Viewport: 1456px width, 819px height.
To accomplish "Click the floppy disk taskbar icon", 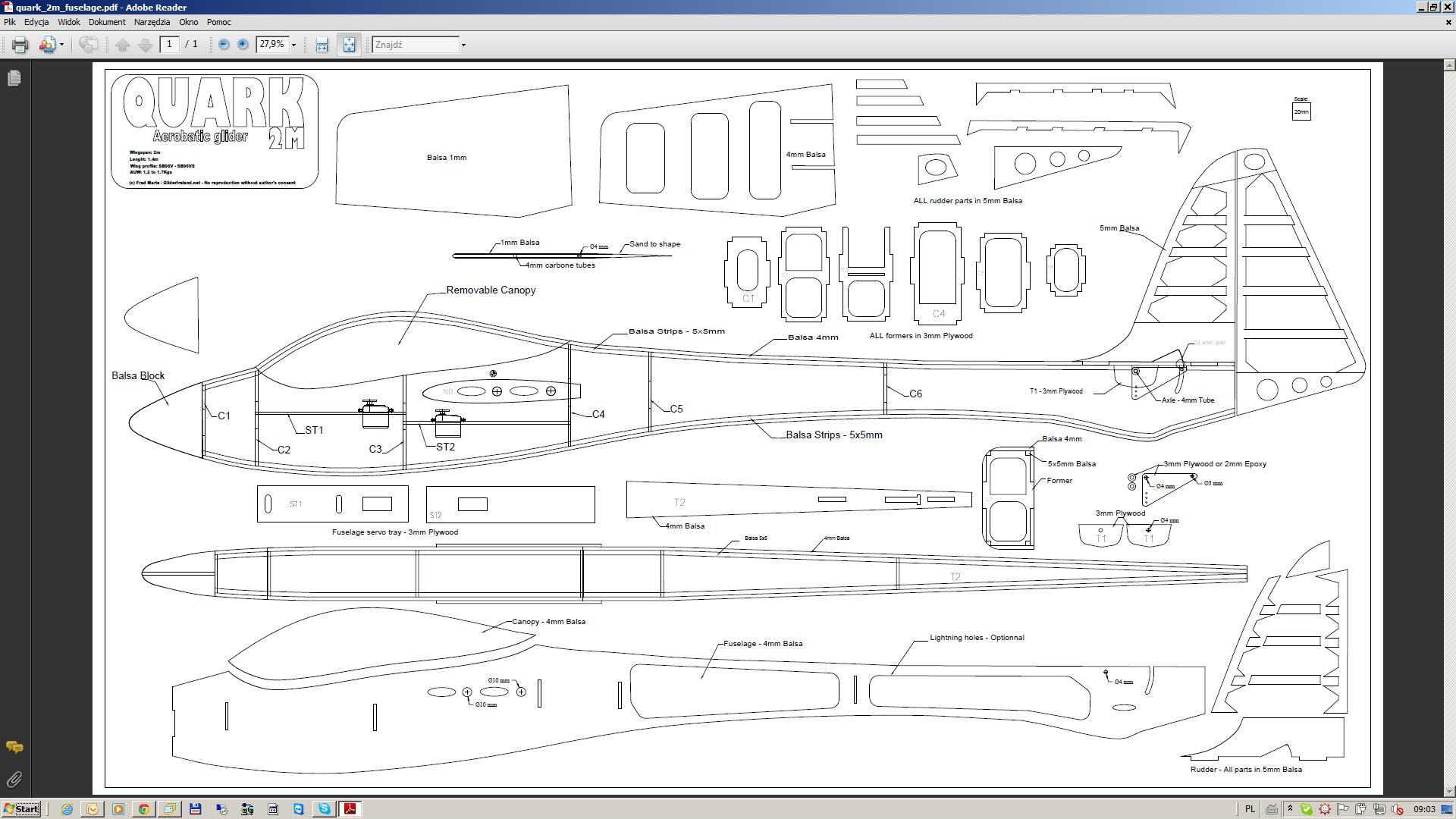I will pos(195,809).
